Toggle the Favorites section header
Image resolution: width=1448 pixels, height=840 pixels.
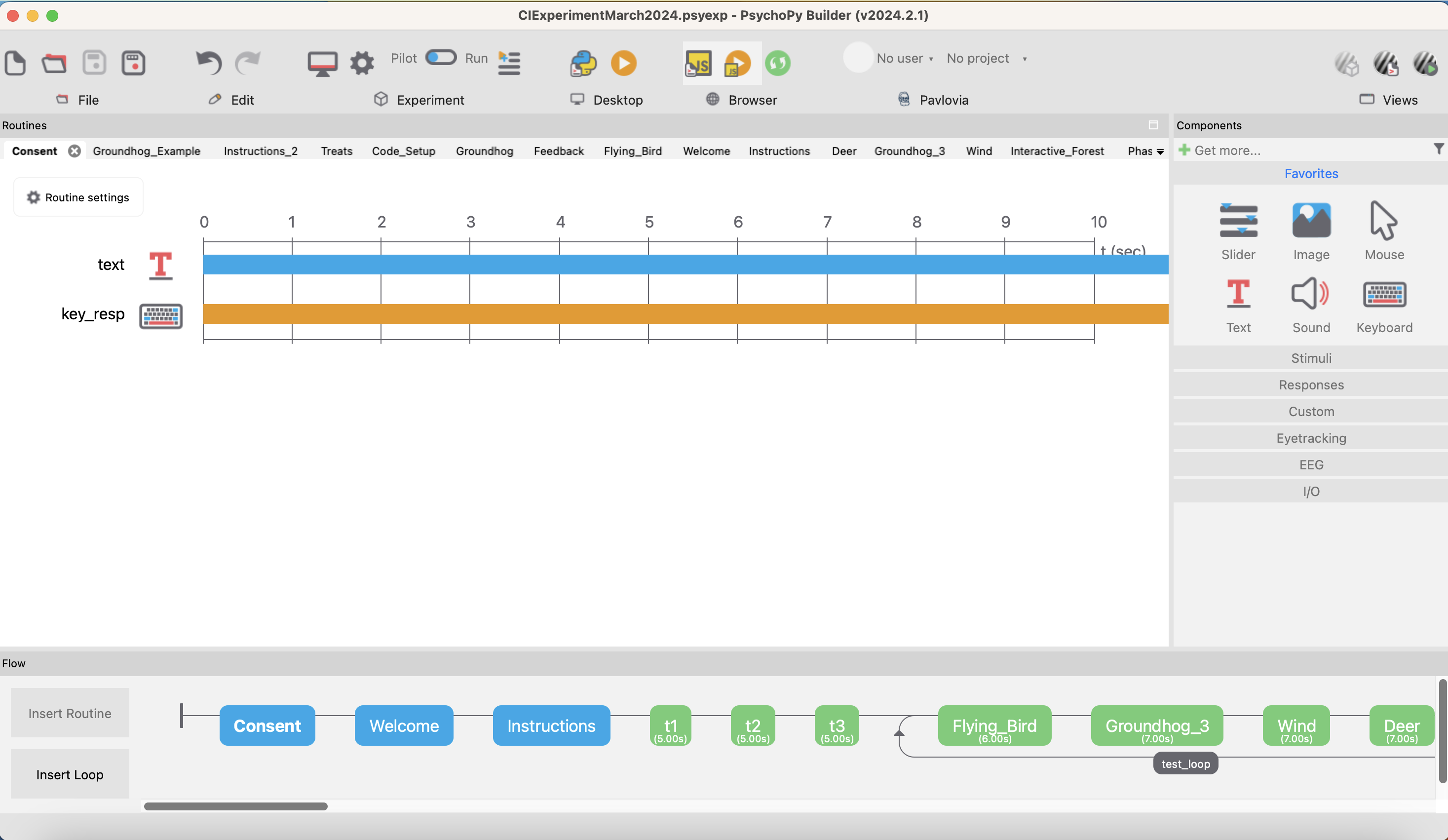(x=1311, y=174)
